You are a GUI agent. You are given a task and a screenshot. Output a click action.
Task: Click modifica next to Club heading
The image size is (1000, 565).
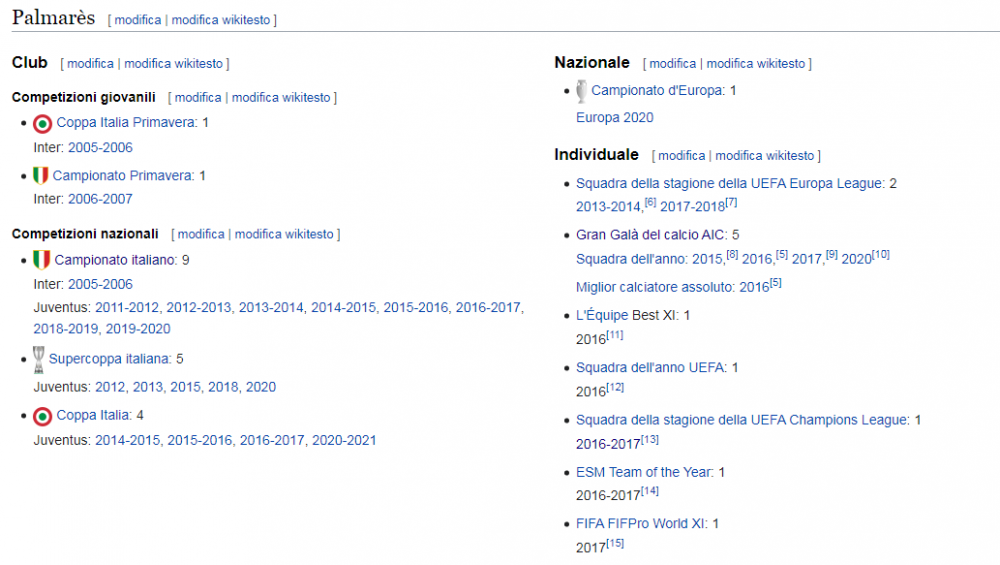coord(91,64)
